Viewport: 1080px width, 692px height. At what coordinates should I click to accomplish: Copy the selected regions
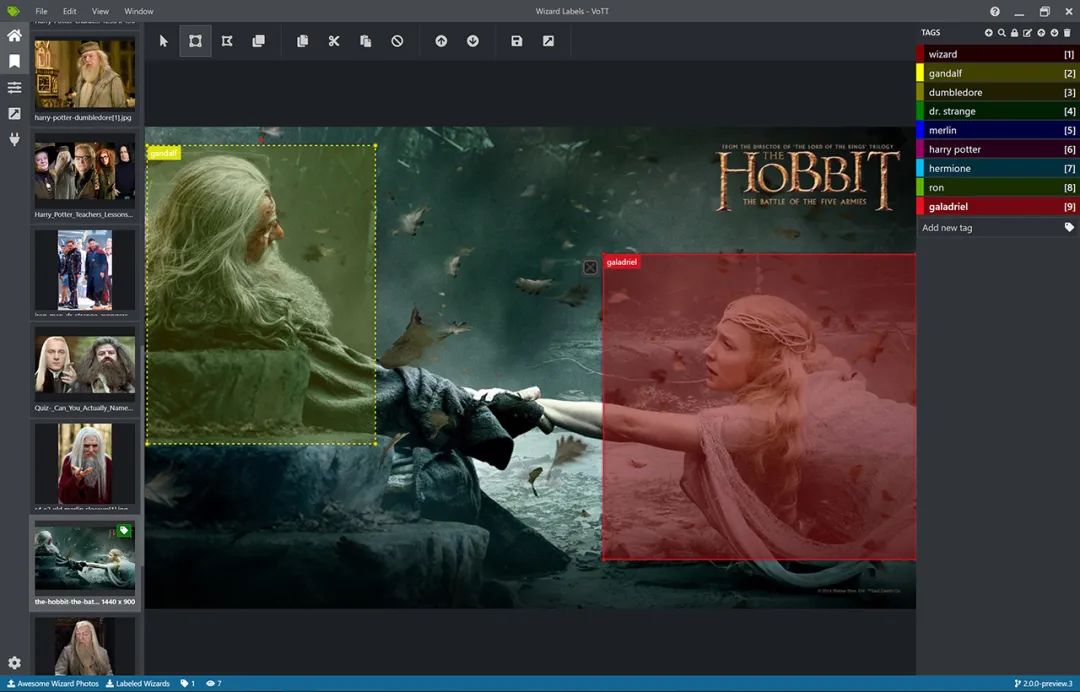pyautogui.click(x=302, y=41)
